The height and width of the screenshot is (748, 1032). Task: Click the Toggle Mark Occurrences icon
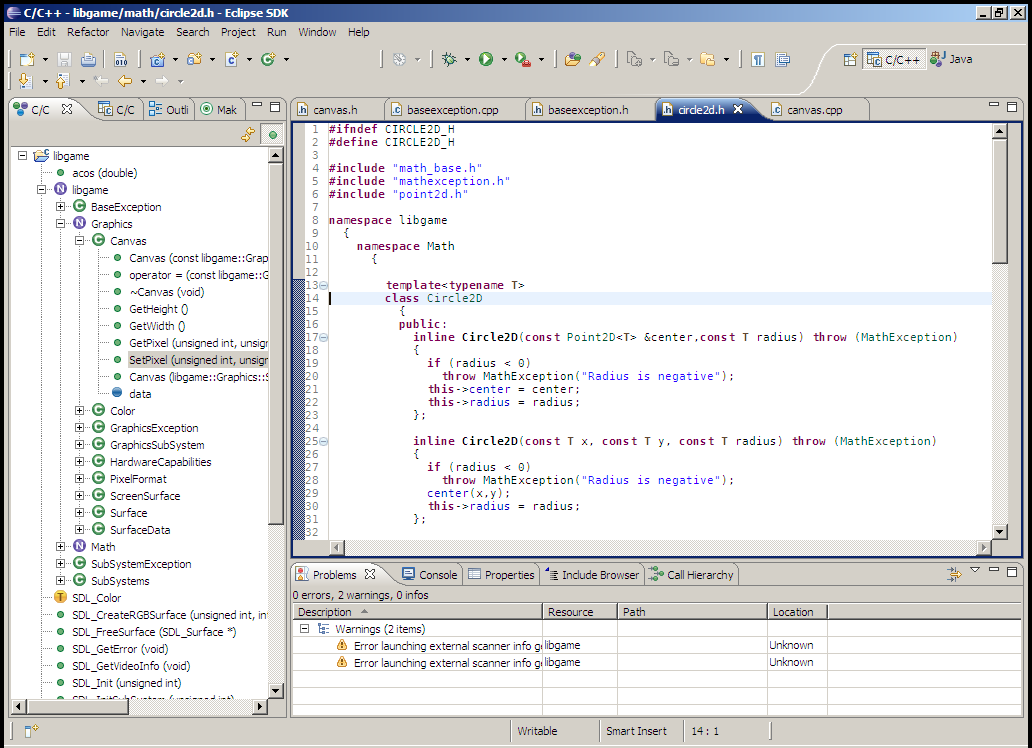[783, 60]
